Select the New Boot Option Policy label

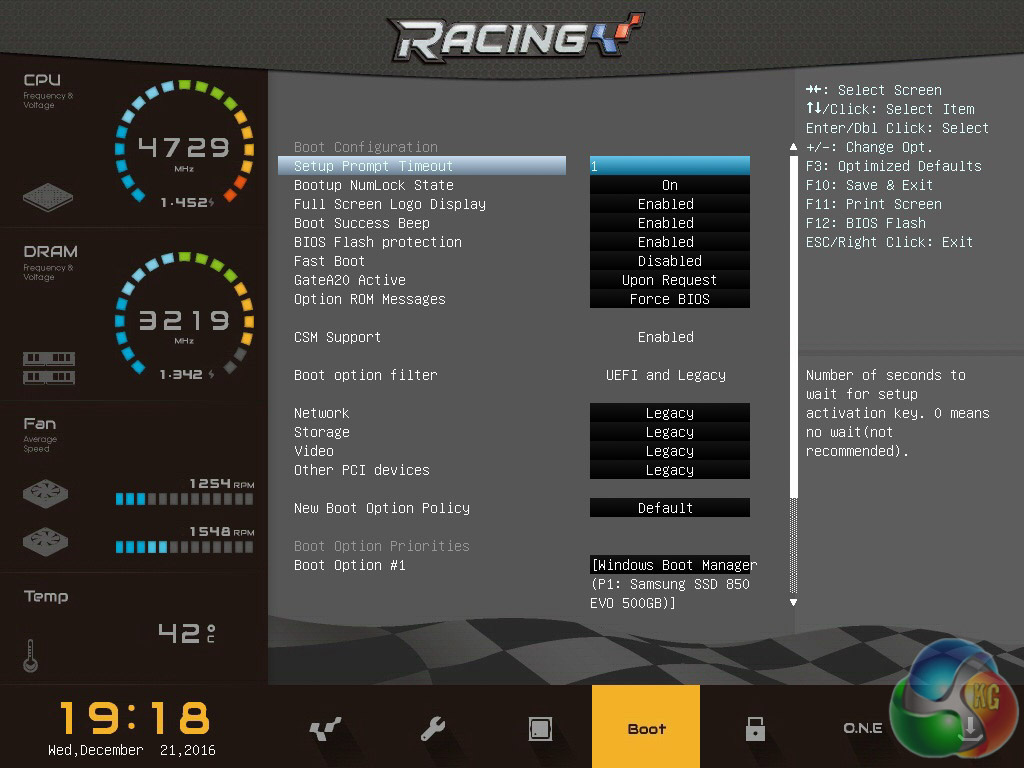(382, 507)
